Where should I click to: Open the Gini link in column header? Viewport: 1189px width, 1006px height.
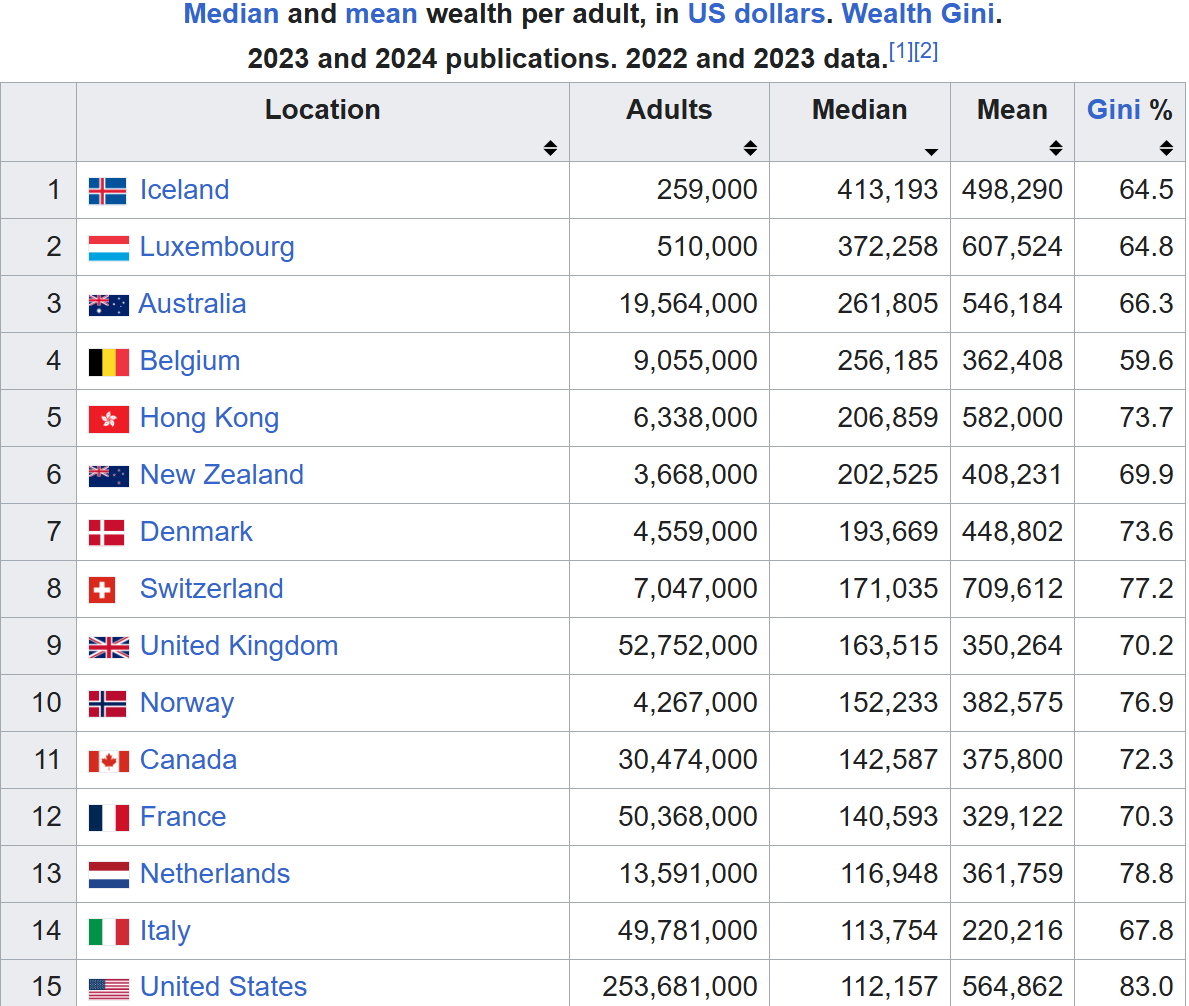click(1114, 110)
